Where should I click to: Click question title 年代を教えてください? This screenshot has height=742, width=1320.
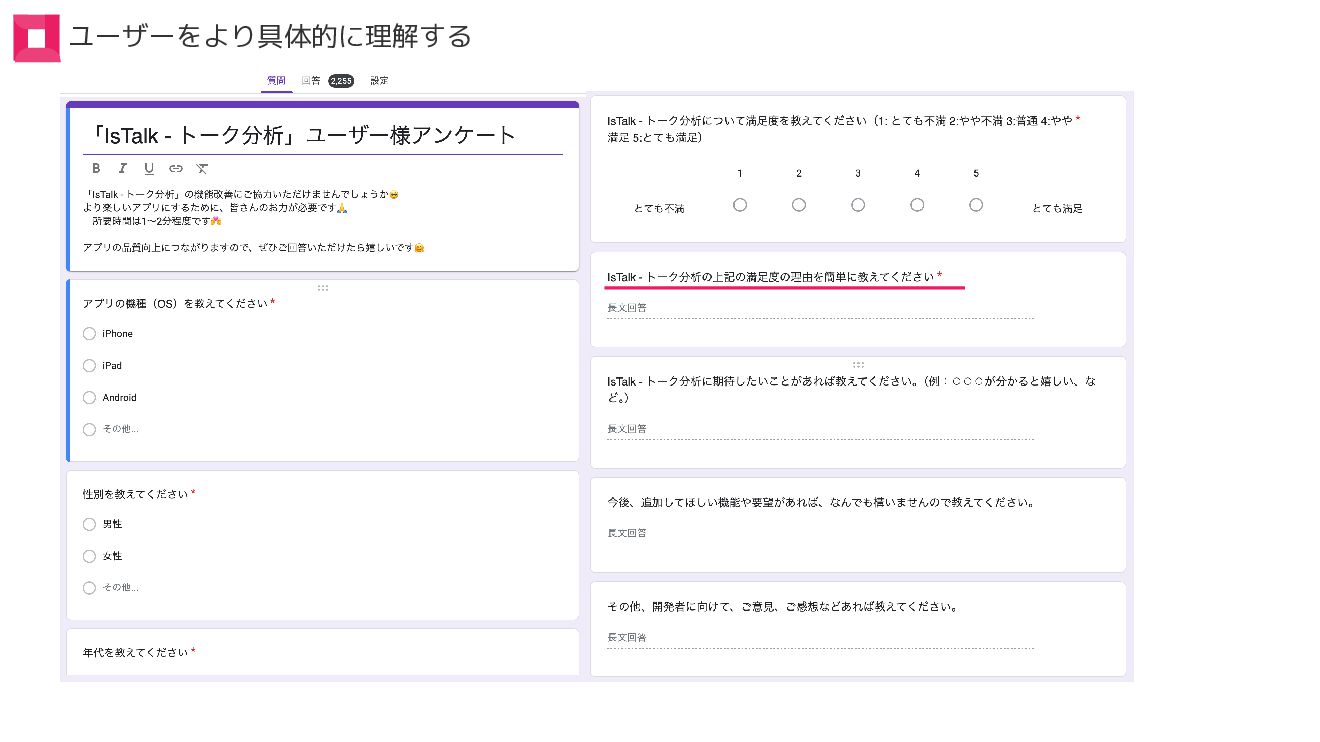click(135, 653)
